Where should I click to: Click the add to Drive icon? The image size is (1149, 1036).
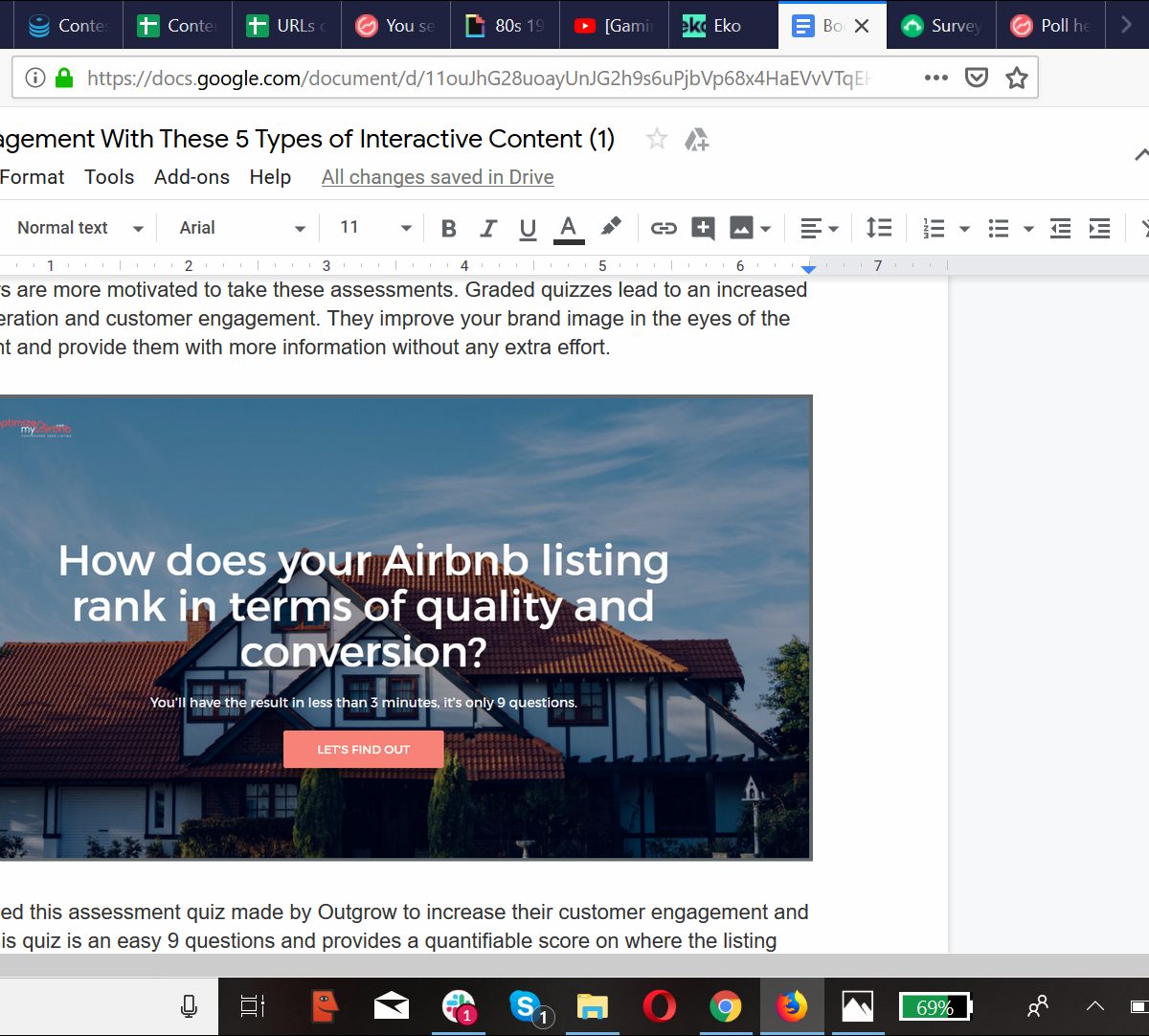696,140
